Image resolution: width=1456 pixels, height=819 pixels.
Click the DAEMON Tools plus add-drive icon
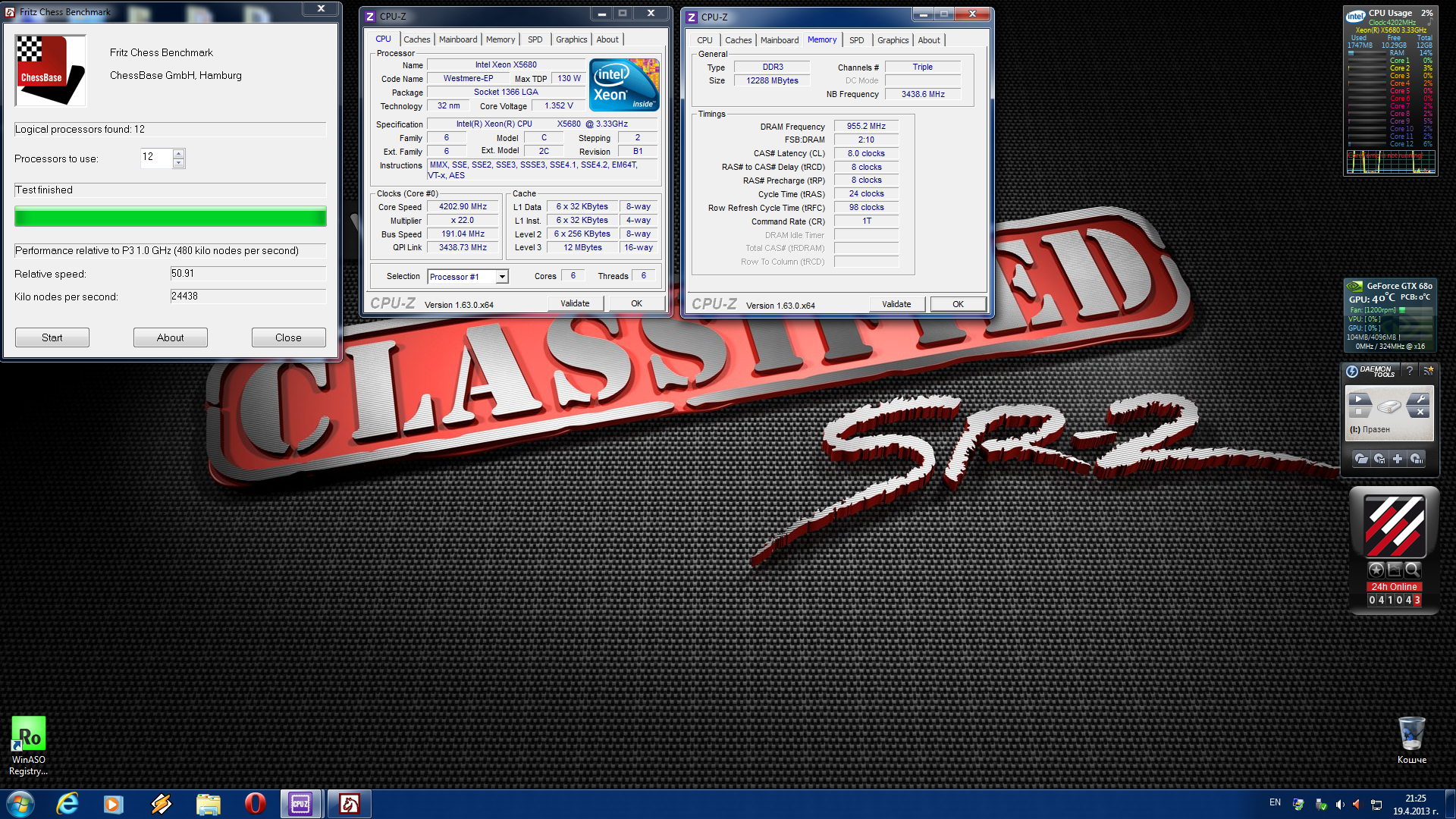pos(1398,459)
